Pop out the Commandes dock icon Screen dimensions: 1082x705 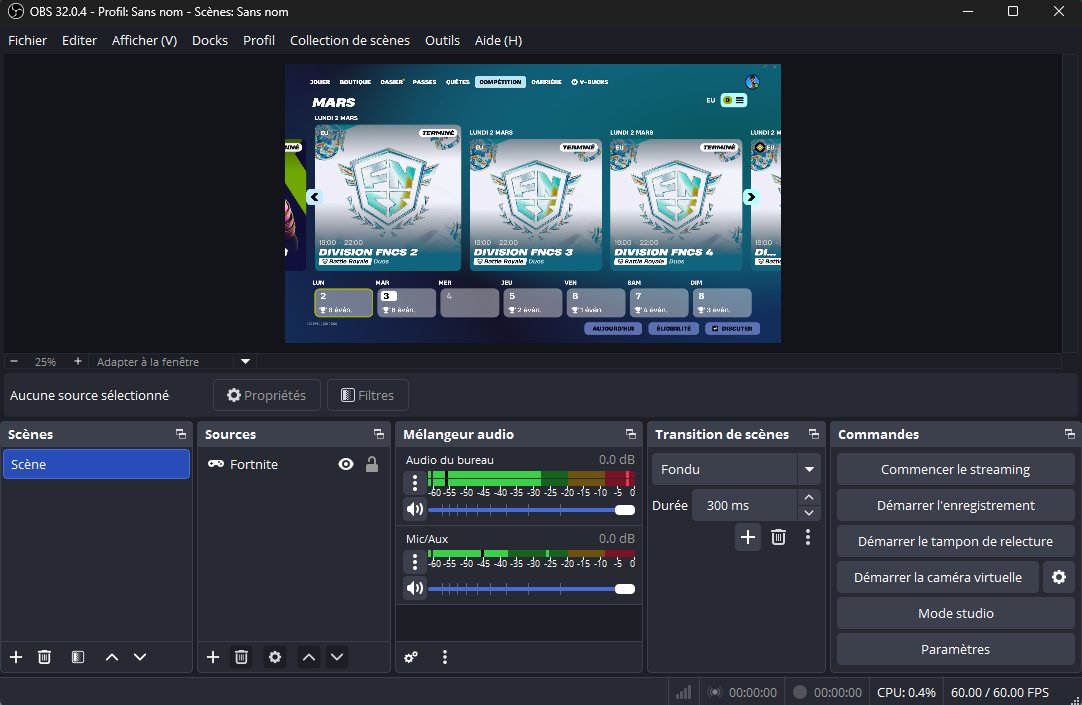click(x=1070, y=434)
